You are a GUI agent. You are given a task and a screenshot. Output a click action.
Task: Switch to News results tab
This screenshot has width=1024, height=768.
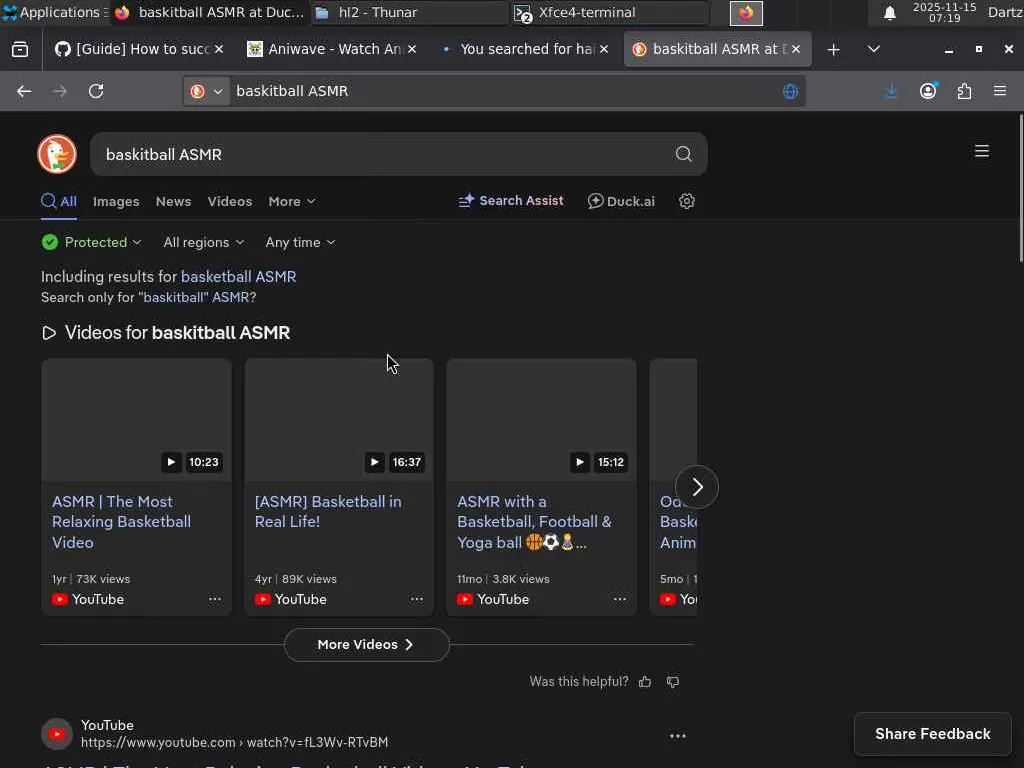[x=173, y=202]
